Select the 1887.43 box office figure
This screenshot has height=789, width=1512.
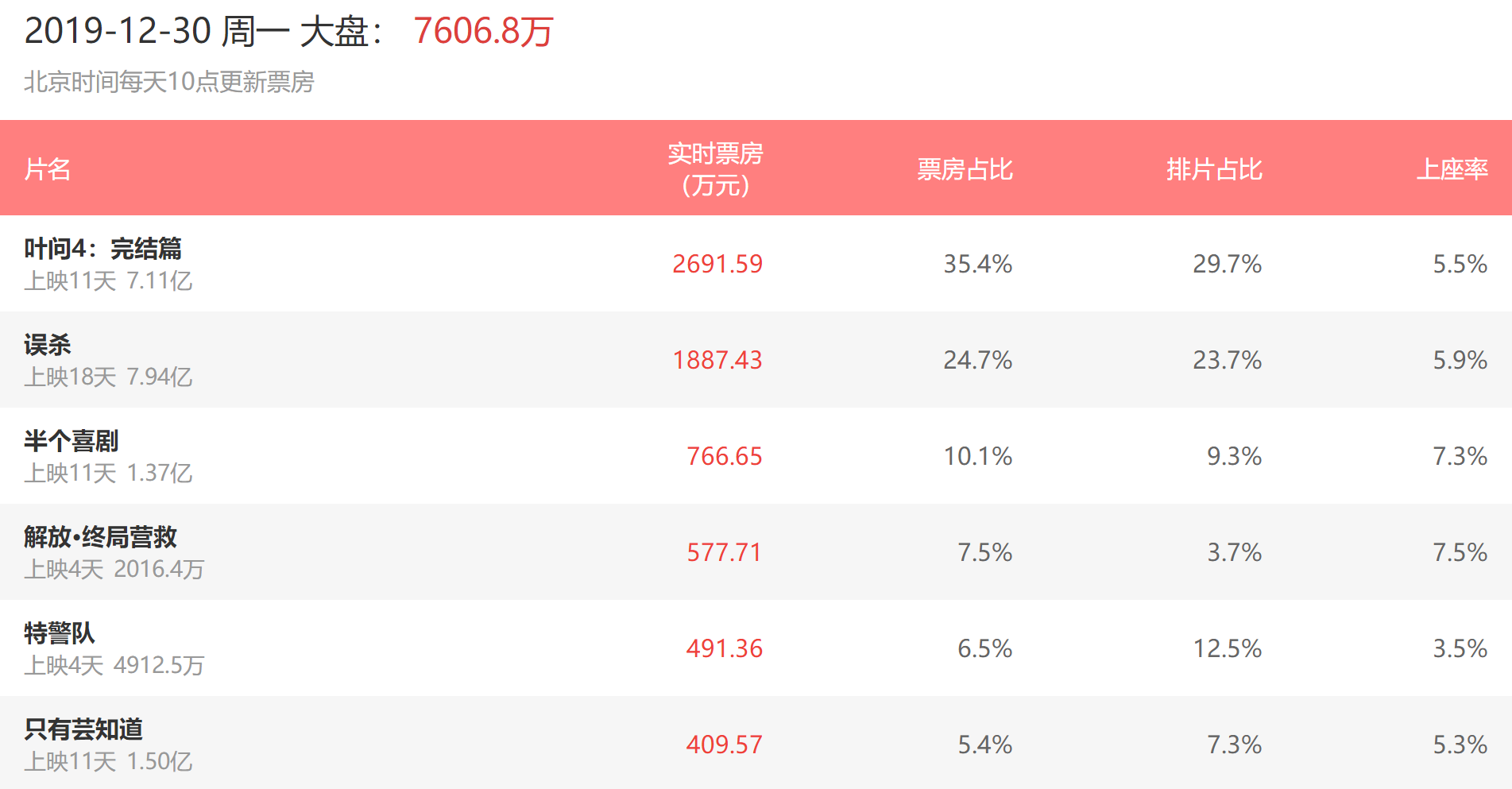717,360
